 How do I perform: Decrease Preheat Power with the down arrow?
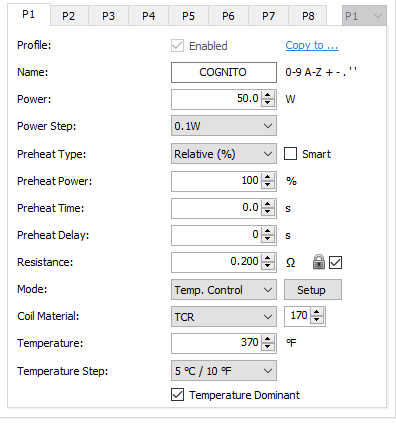[x=268, y=184]
